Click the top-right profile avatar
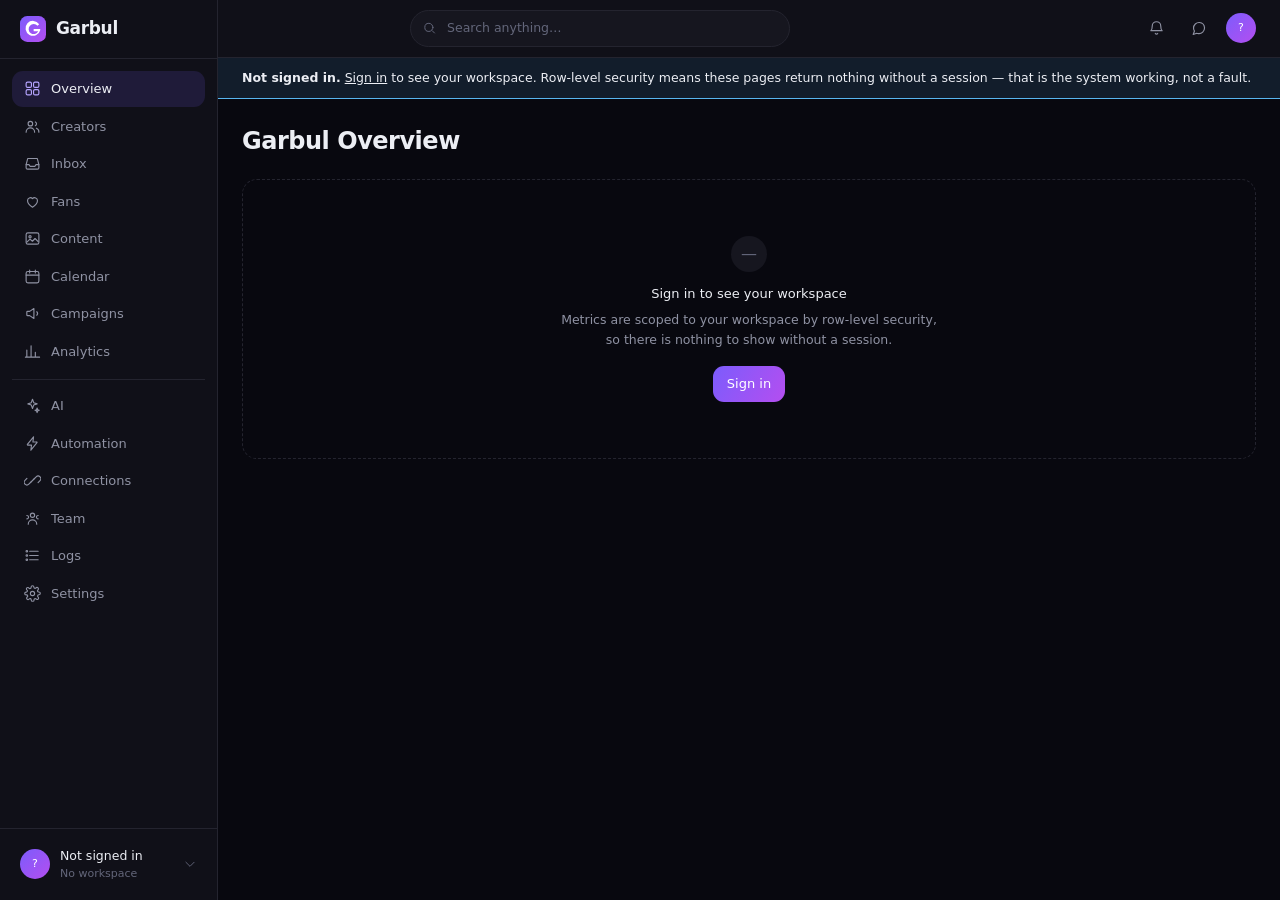Screen dimensions: 1280x900 (x=1241, y=28)
